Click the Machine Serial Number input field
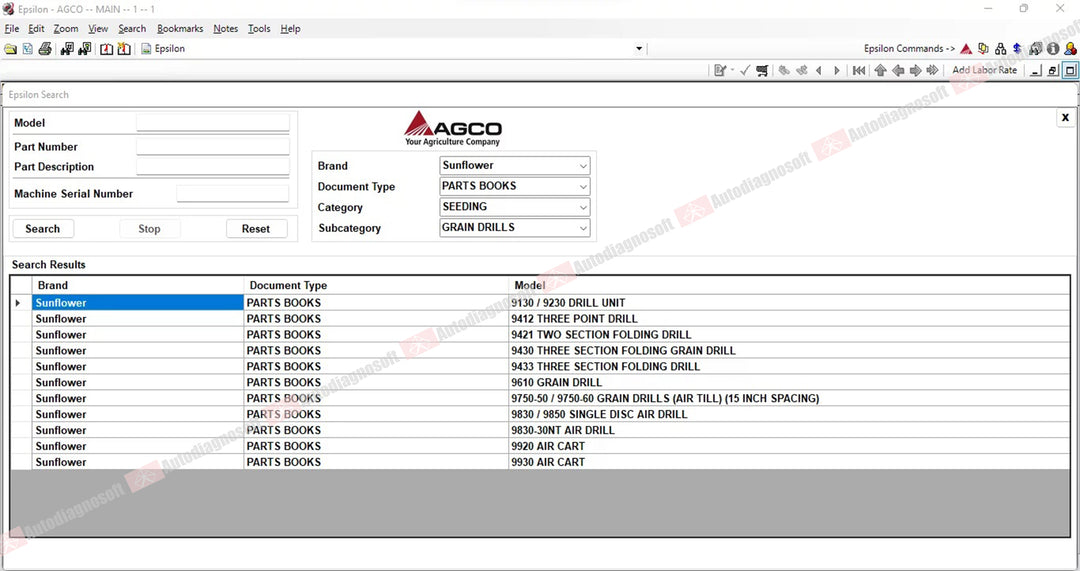Viewport: 1080px width, 571px height. pos(233,194)
